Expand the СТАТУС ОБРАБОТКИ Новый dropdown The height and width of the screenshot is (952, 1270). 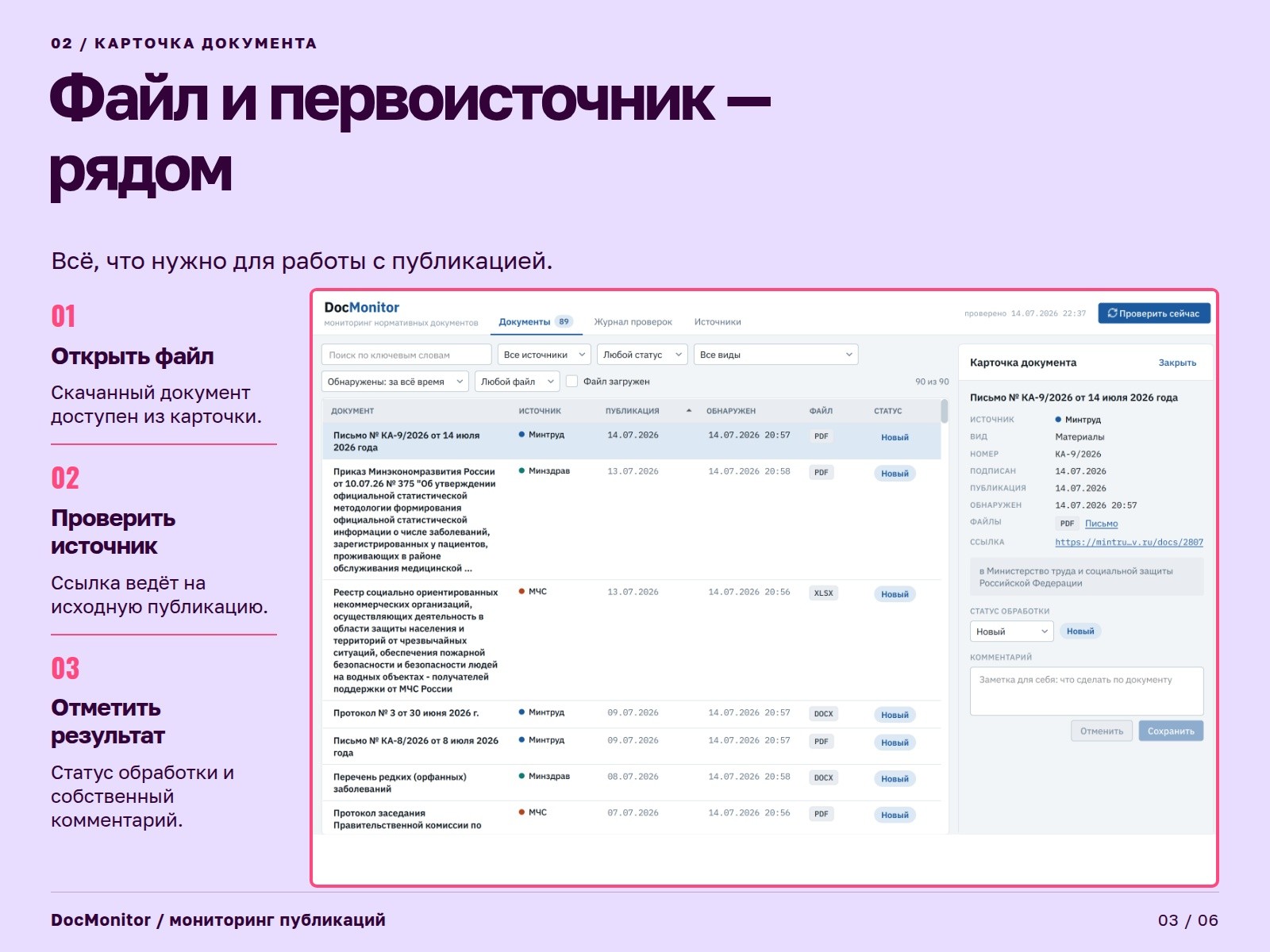click(1011, 631)
